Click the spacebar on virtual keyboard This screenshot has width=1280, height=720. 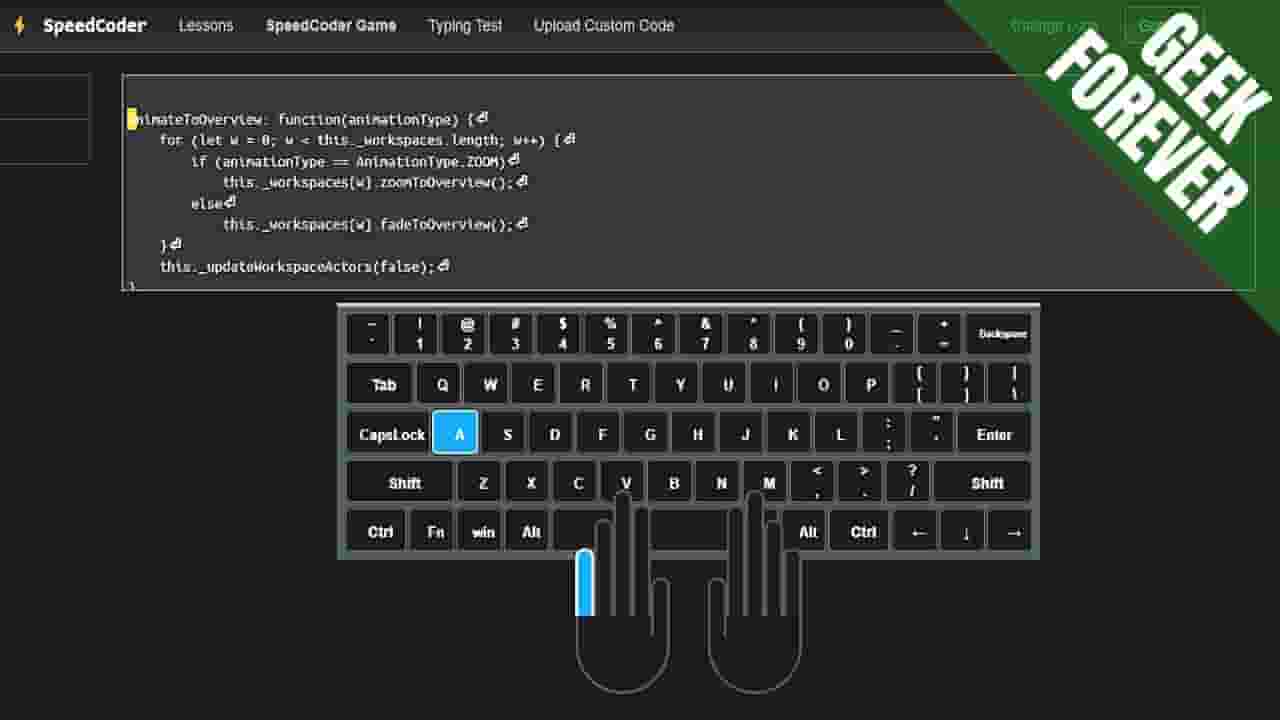(x=666, y=531)
